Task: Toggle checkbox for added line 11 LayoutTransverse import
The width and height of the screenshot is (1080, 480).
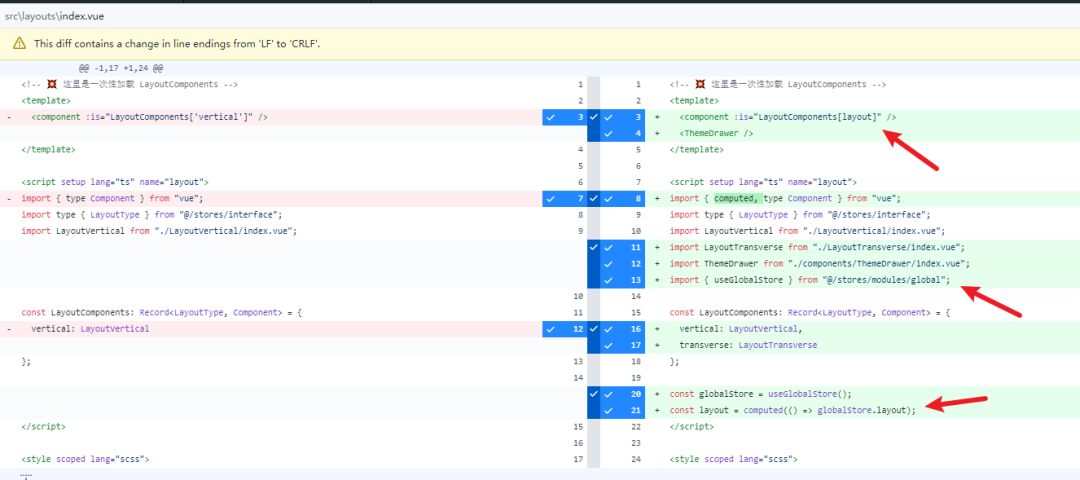Action: (608, 247)
